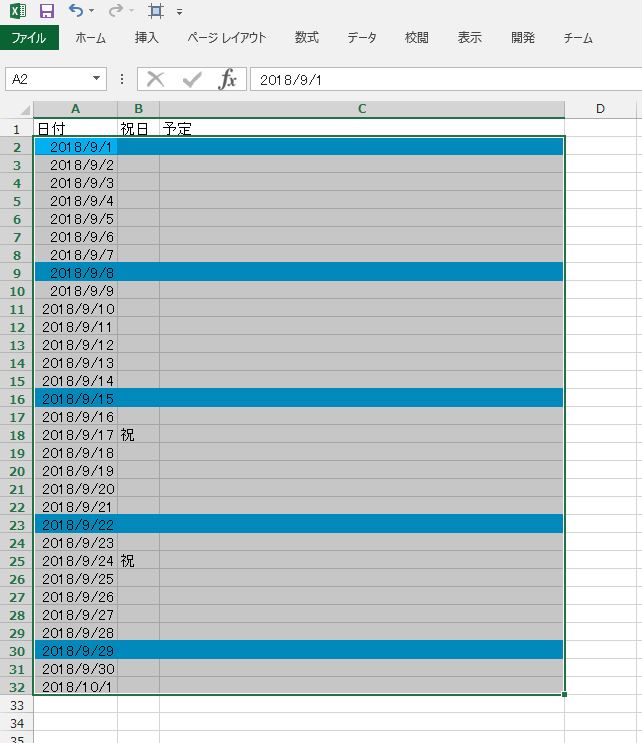Select column B header
This screenshot has height=743, width=642.
[x=138, y=109]
